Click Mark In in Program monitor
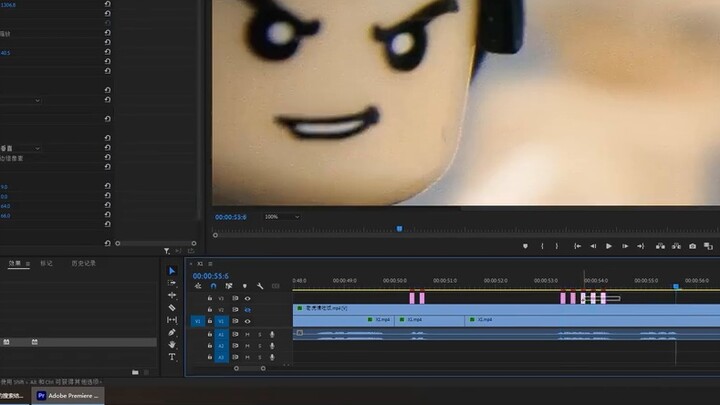The width and height of the screenshot is (720, 405). 542,246
